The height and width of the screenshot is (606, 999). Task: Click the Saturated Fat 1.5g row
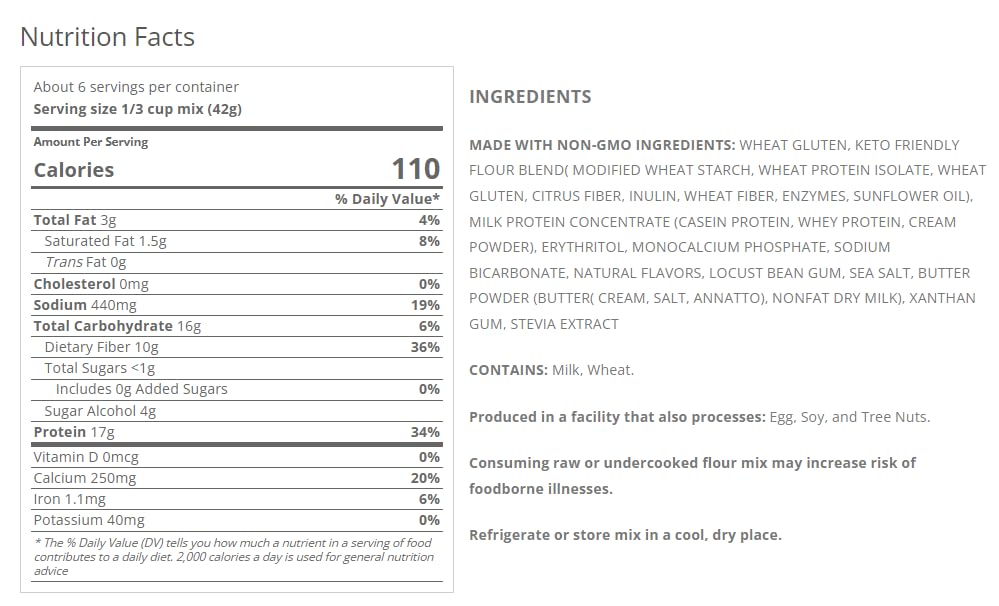pos(105,241)
